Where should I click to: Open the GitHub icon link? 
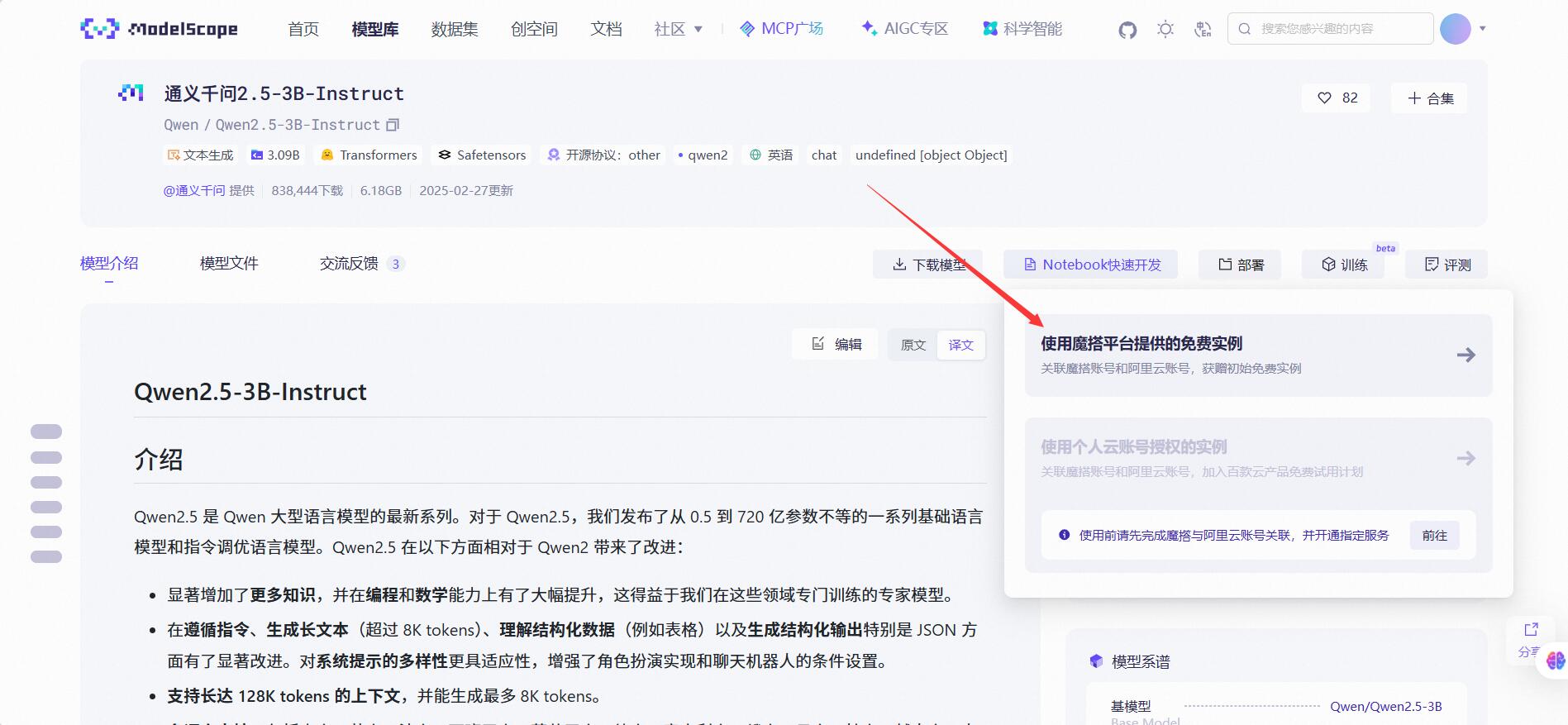click(x=1127, y=30)
